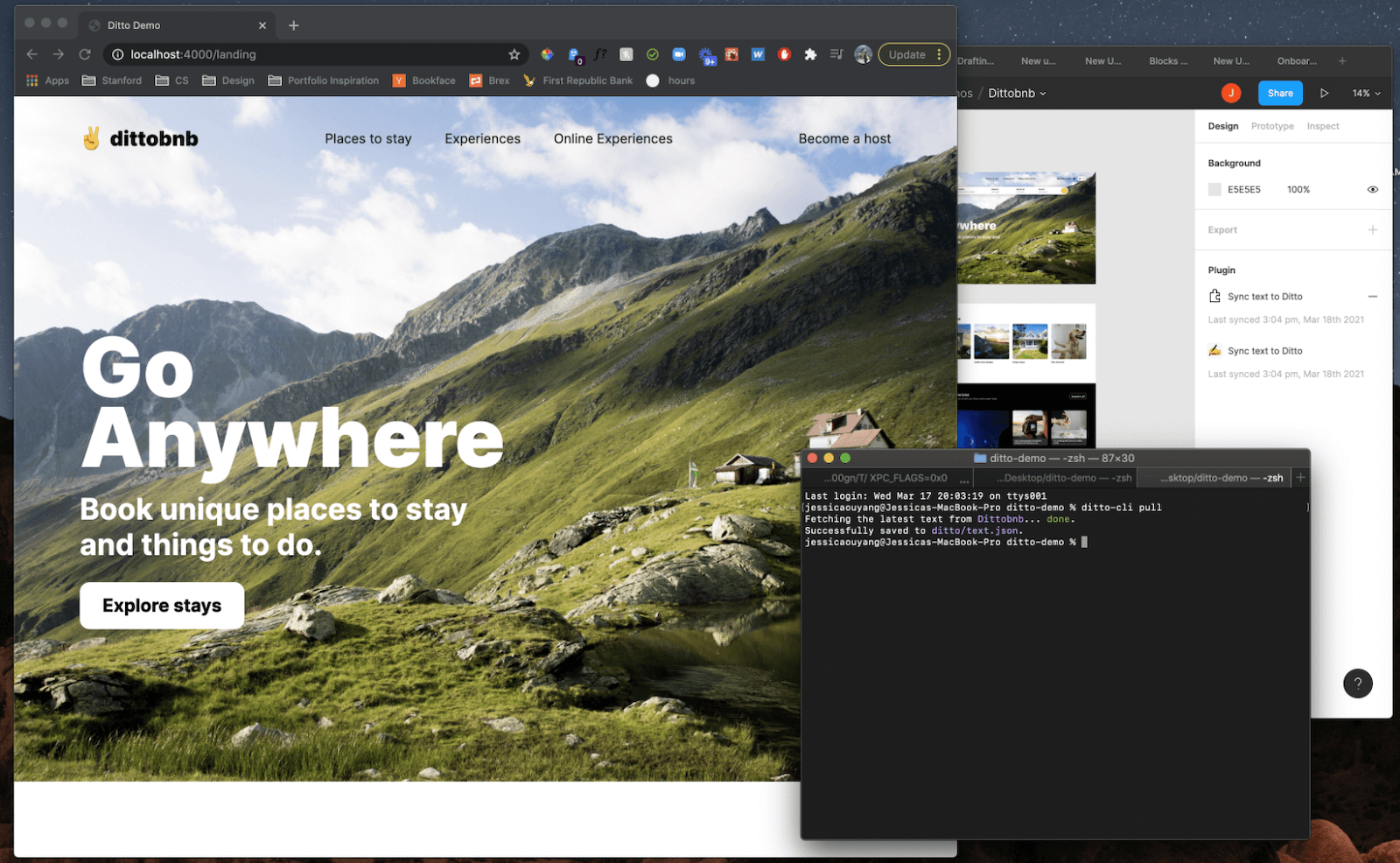Viewport: 1400px width, 863px height.
Task: Add a new Figma tab
Action: (x=1342, y=61)
